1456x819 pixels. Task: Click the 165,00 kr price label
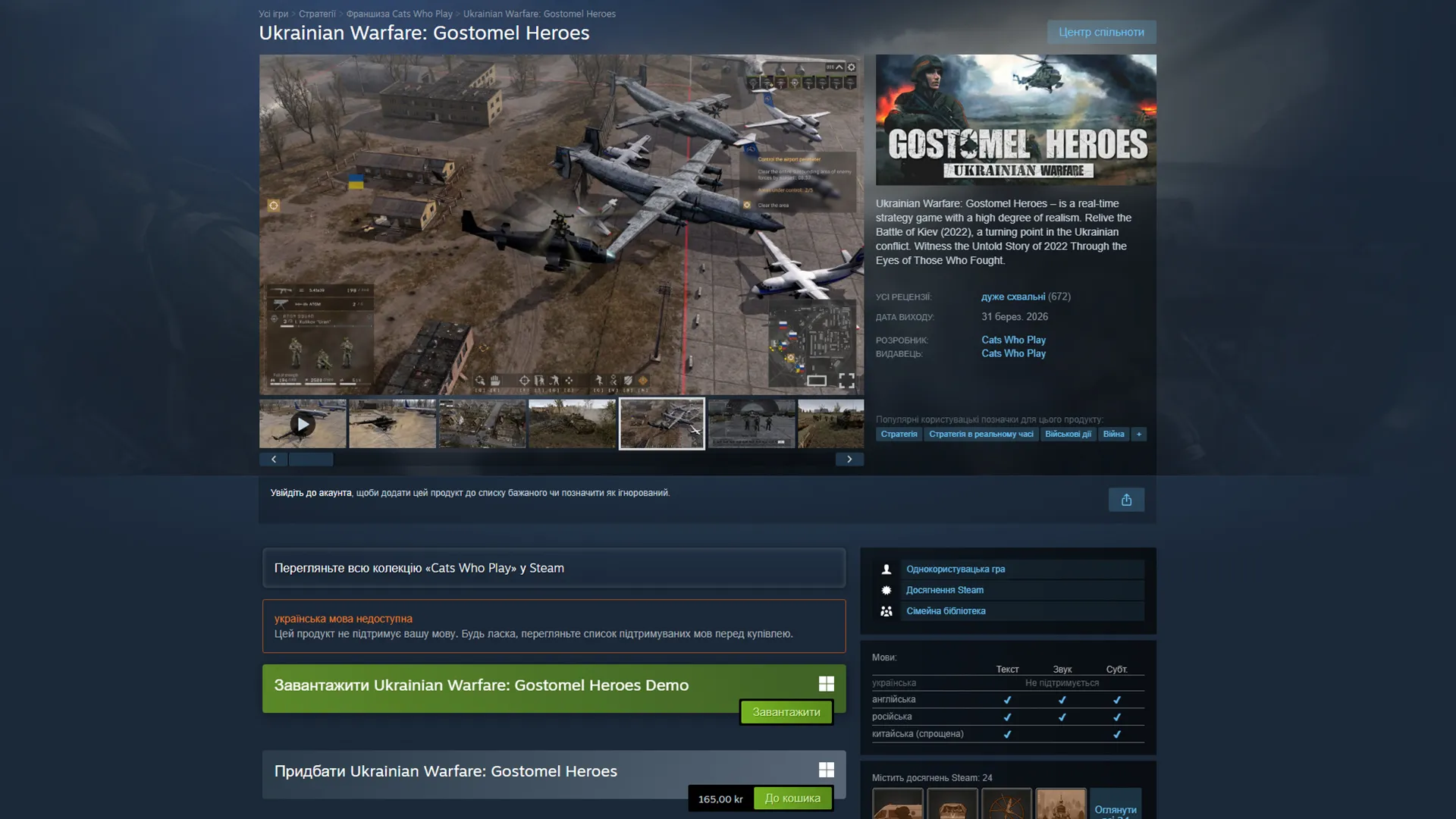coord(720,799)
